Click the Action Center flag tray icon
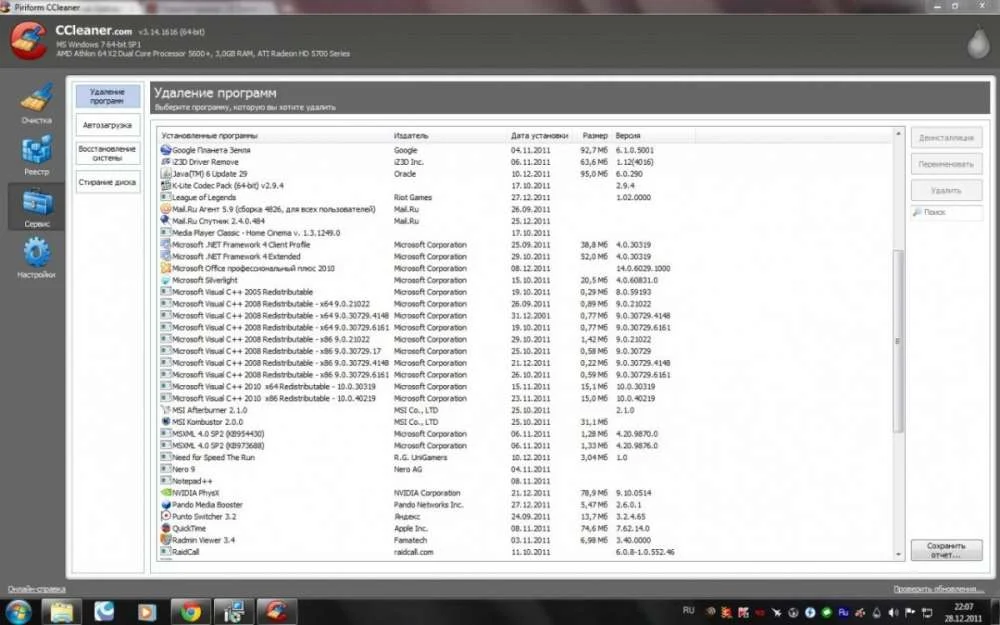Viewport: 1000px width, 625px height. click(910, 613)
